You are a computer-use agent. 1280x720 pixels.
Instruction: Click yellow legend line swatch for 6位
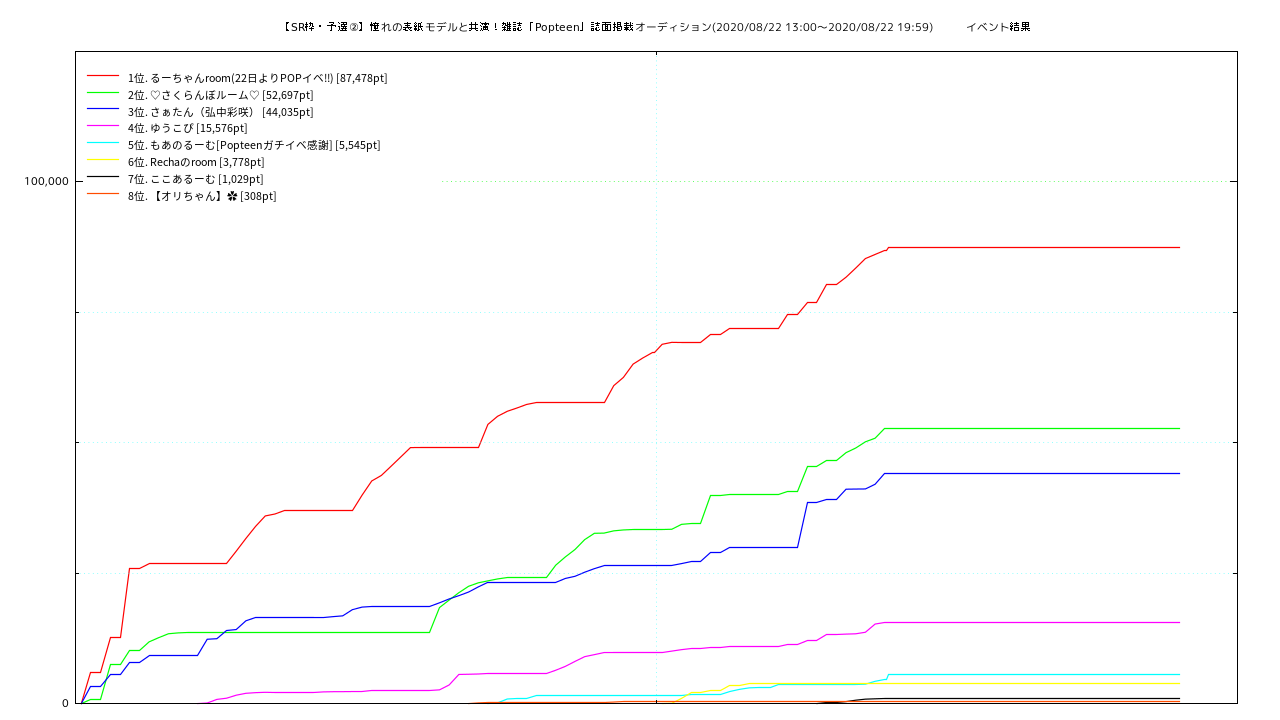tap(104, 161)
